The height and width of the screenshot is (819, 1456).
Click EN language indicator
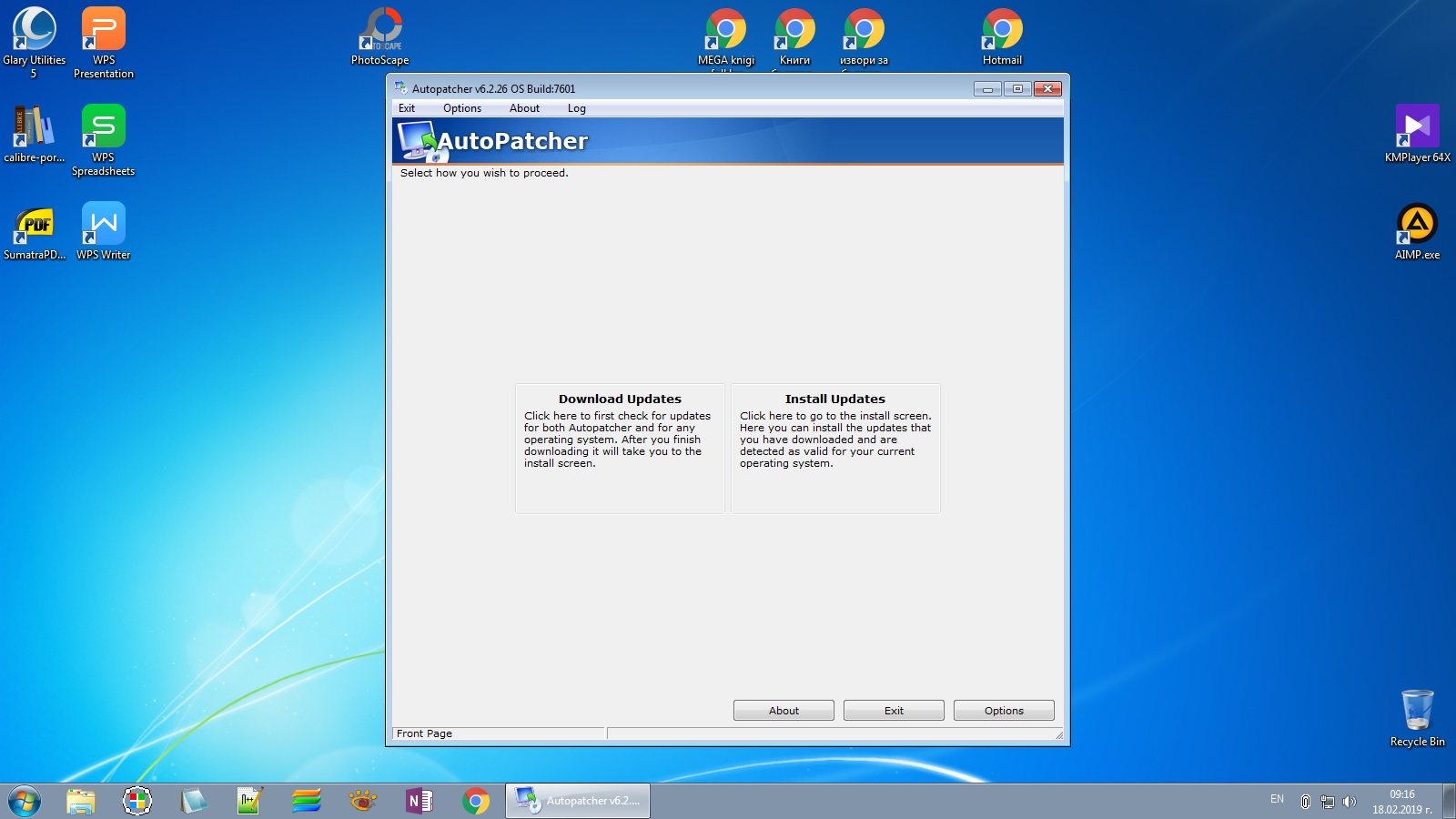click(x=1277, y=799)
